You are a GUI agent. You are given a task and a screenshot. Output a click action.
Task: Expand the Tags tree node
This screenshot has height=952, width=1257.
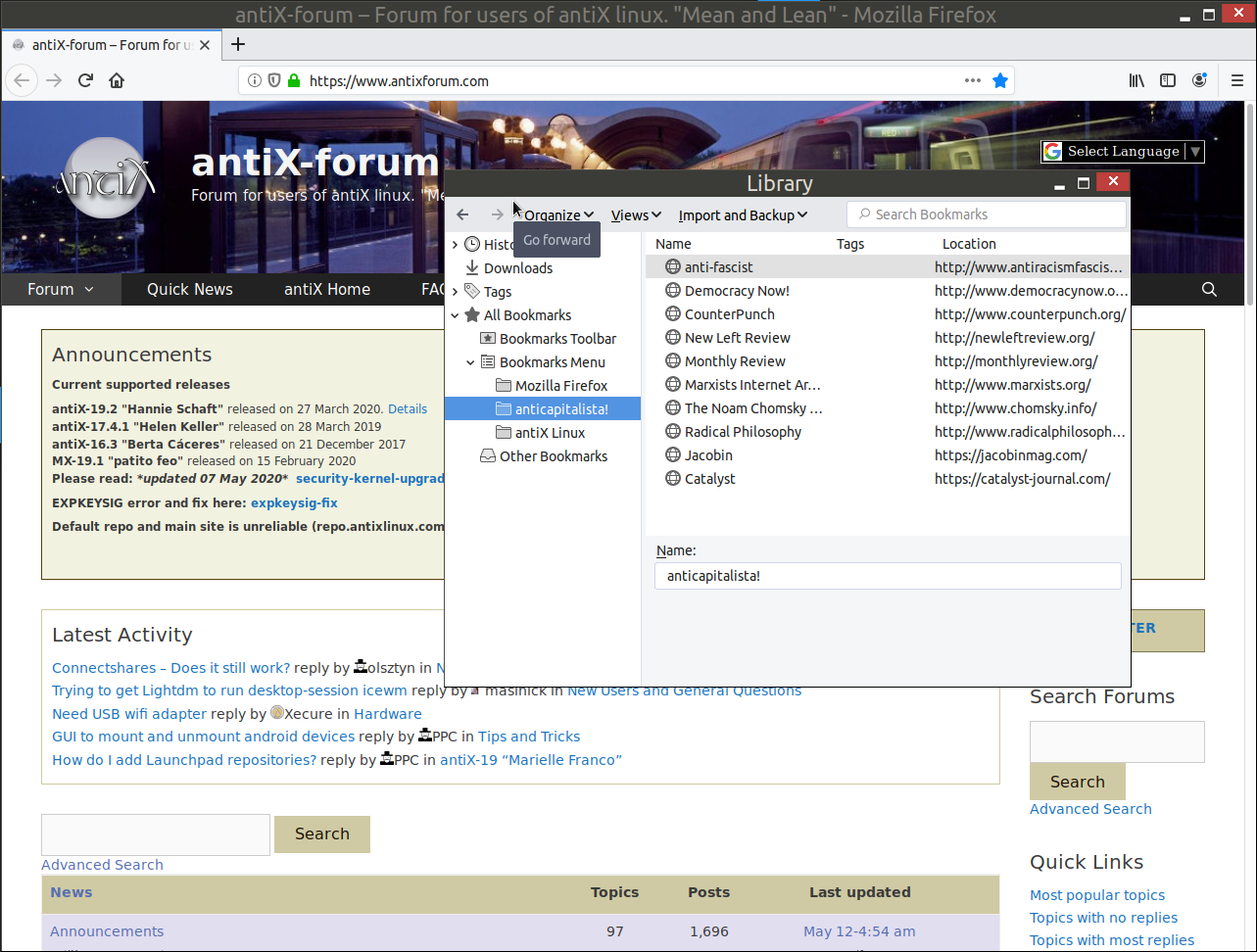coord(455,292)
